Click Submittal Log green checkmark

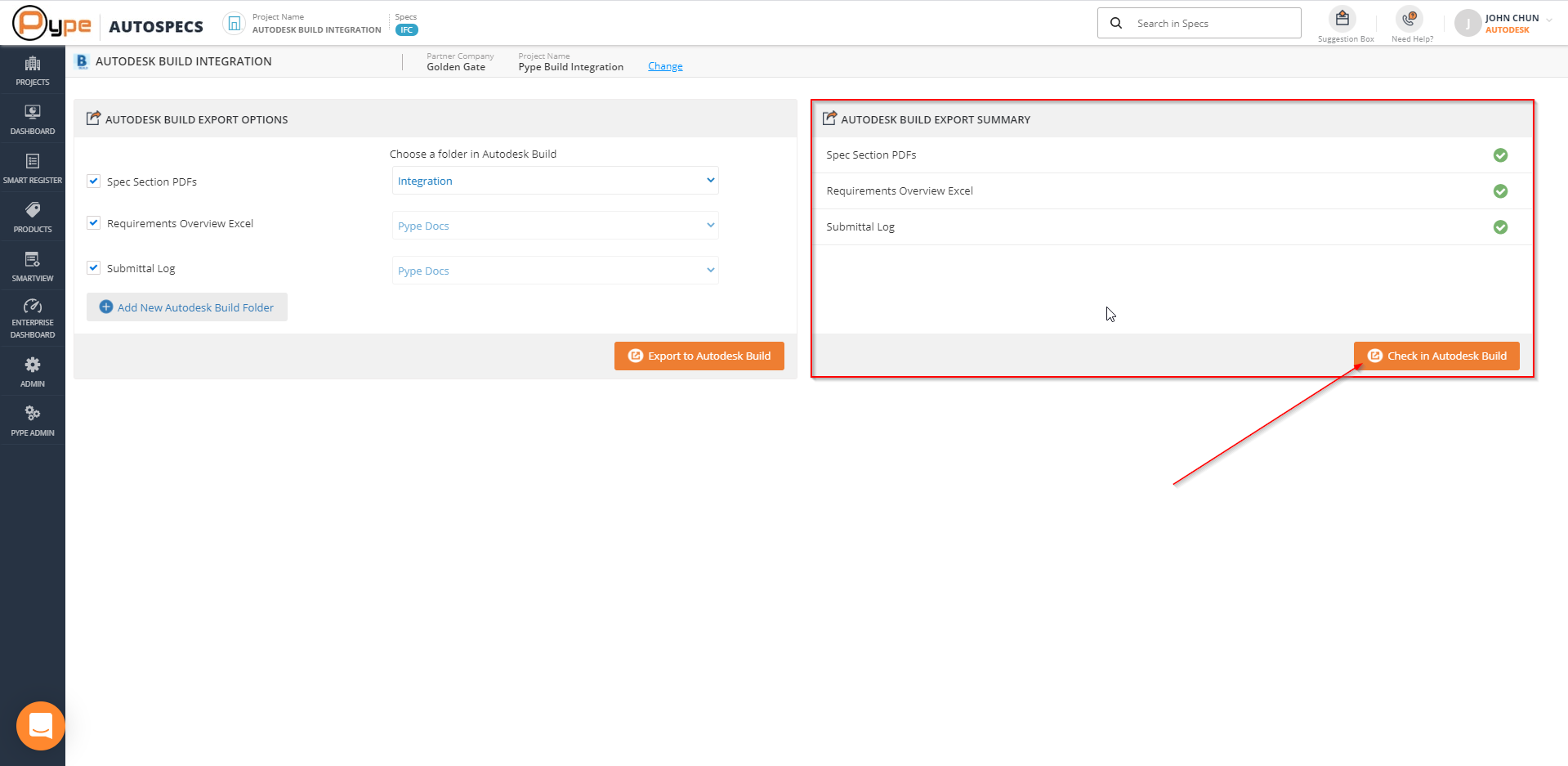point(1500,227)
